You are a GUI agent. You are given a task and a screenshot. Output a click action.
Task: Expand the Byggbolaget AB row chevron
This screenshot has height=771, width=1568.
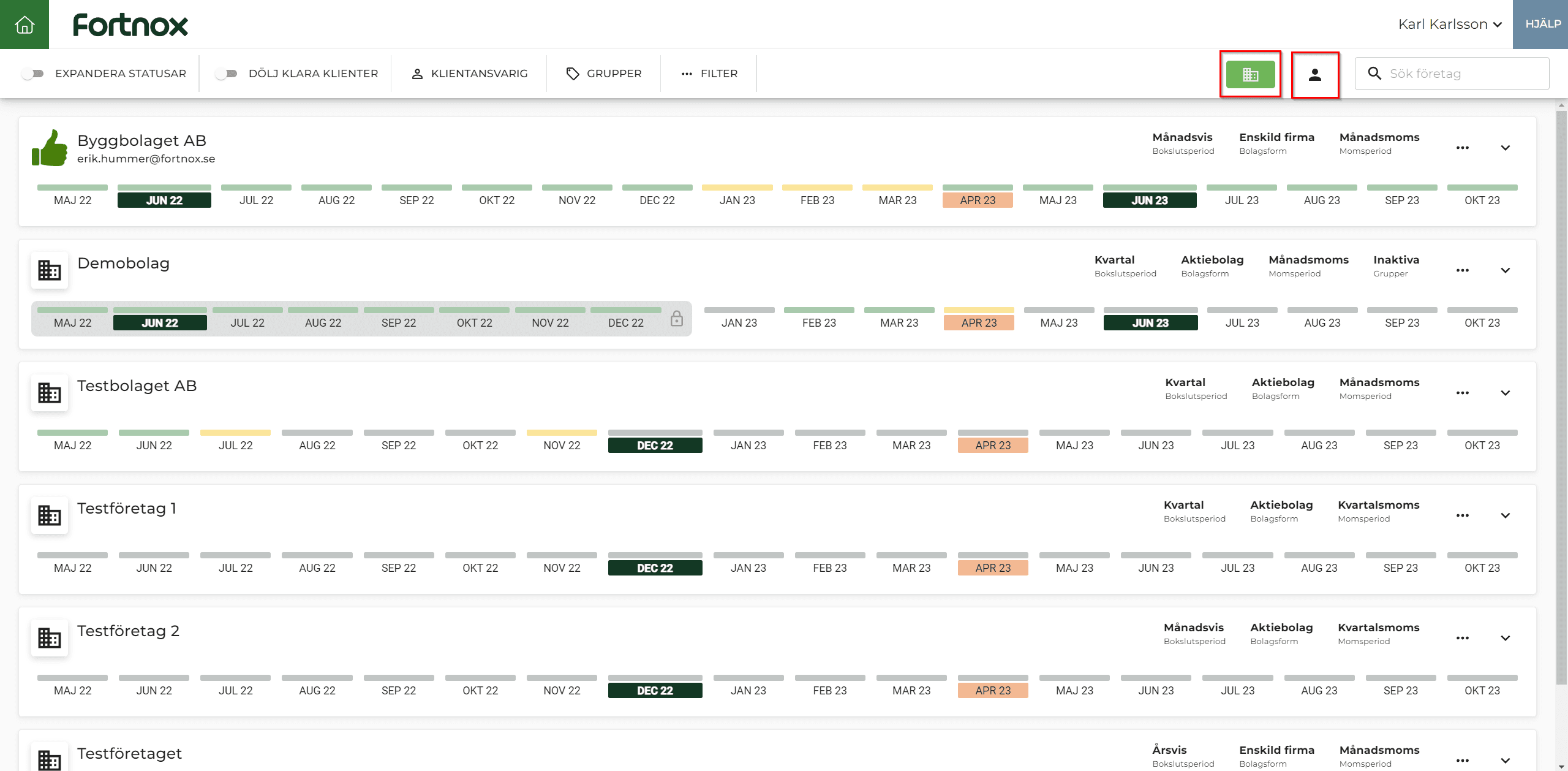1506,148
